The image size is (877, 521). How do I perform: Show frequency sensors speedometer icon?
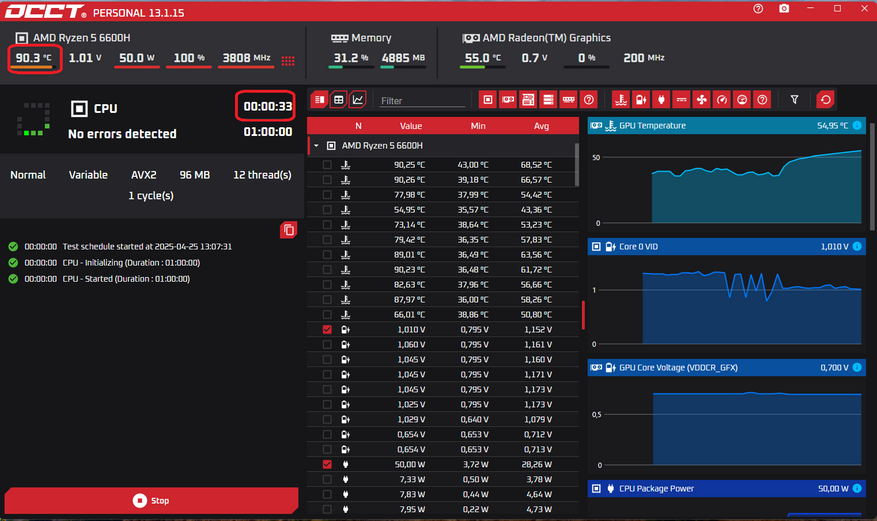(x=722, y=100)
